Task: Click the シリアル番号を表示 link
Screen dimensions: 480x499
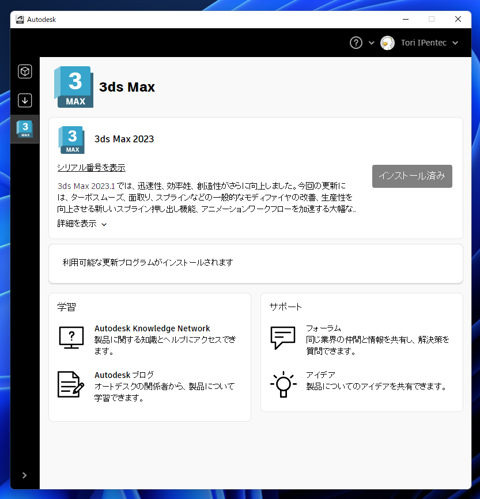Action: click(91, 168)
